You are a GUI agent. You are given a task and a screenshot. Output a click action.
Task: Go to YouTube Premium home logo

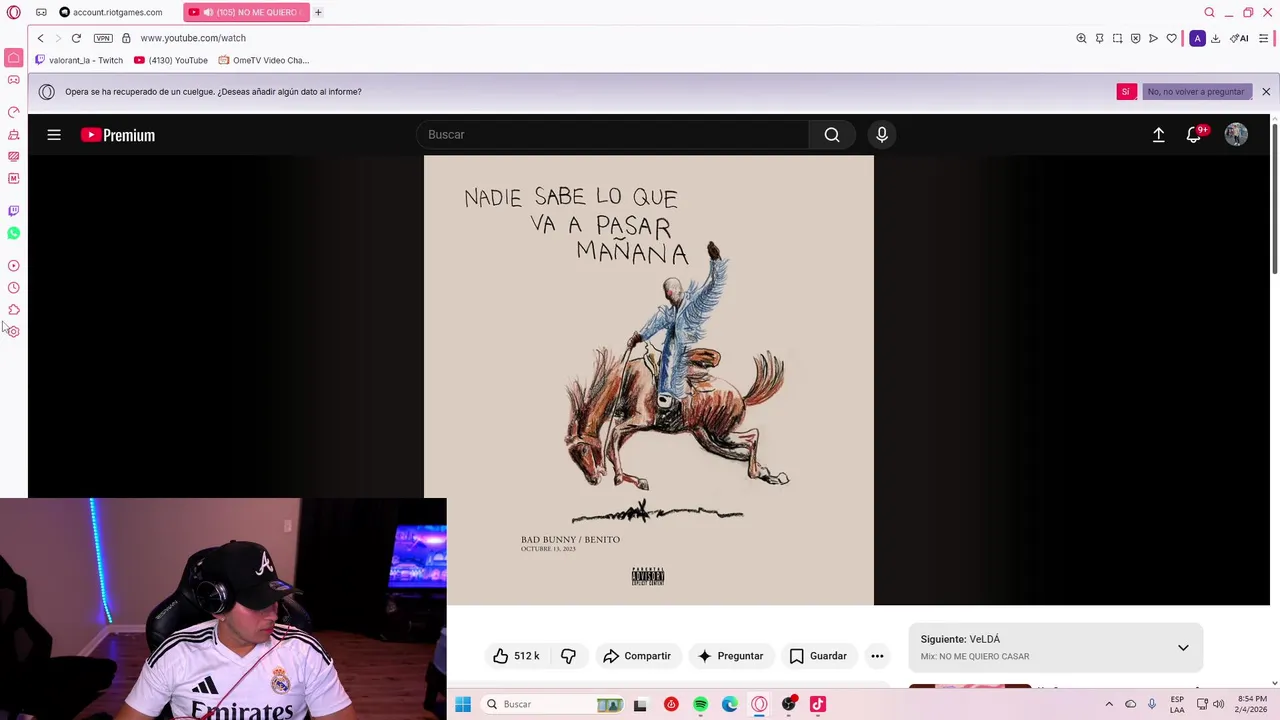[x=118, y=135]
